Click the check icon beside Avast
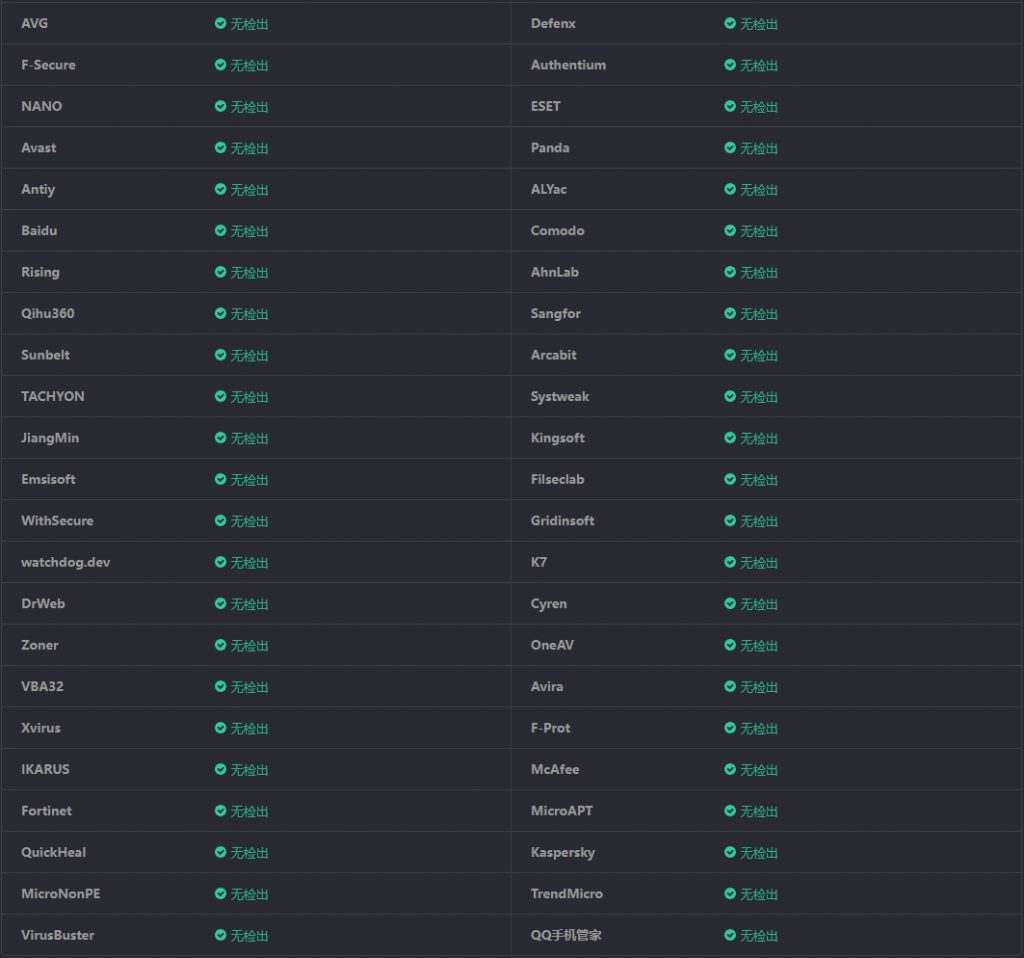 click(x=220, y=147)
